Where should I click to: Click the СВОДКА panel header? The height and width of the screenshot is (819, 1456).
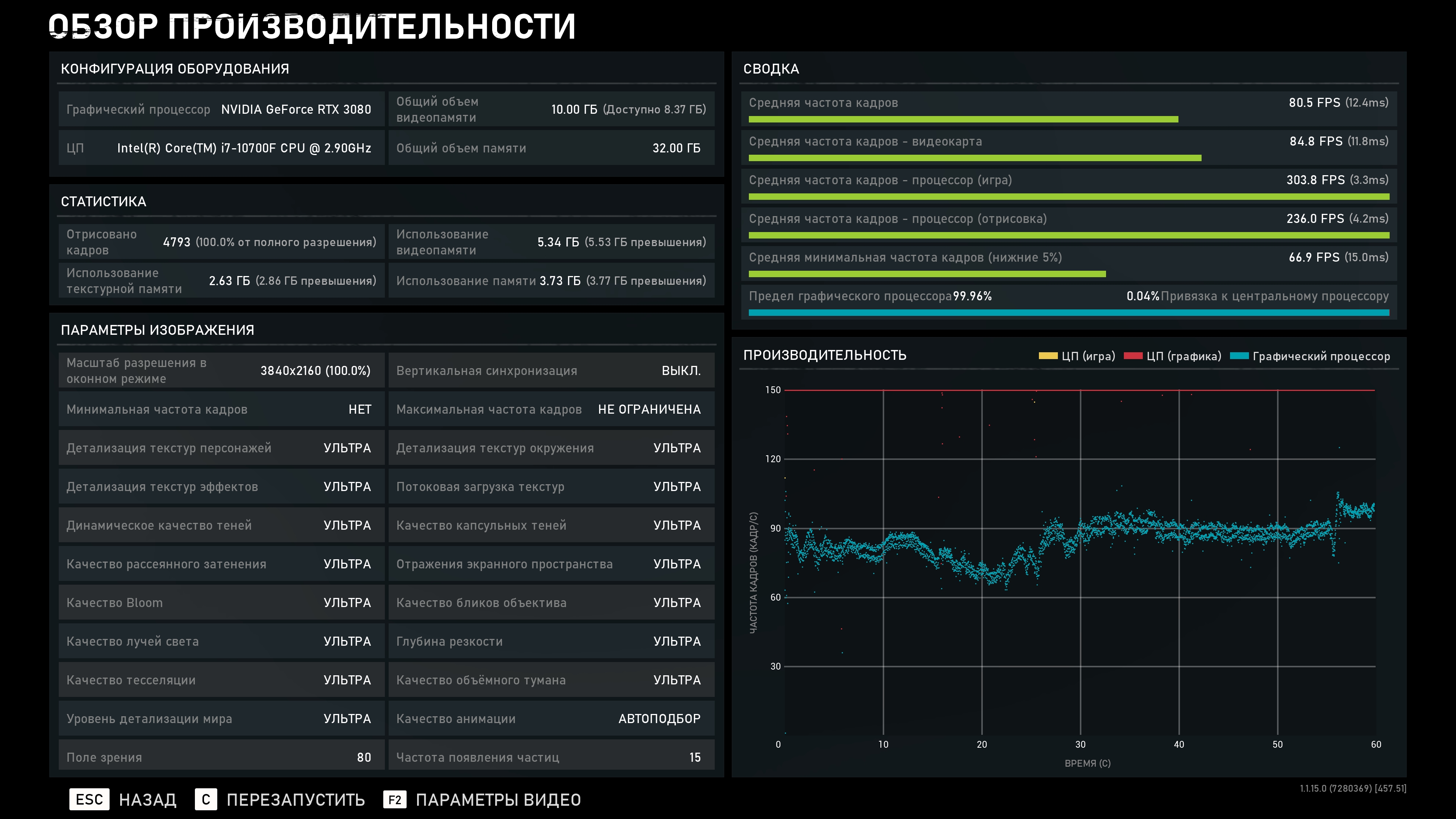tap(771, 69)
